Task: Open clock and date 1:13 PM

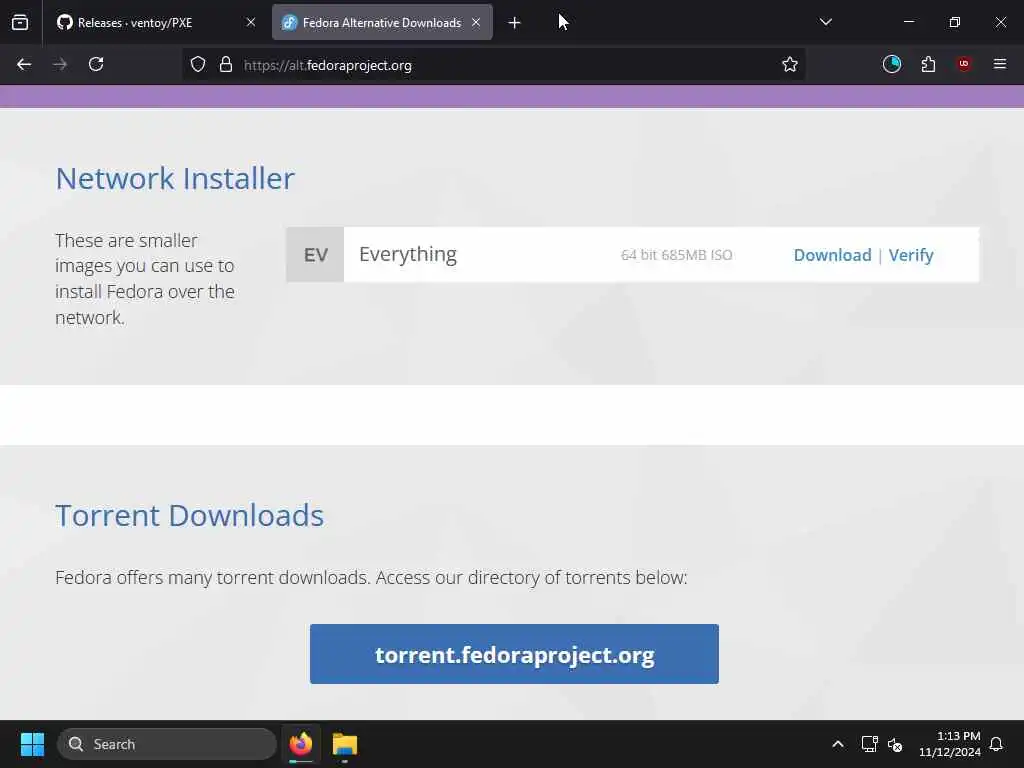Action: pos(950,744)
